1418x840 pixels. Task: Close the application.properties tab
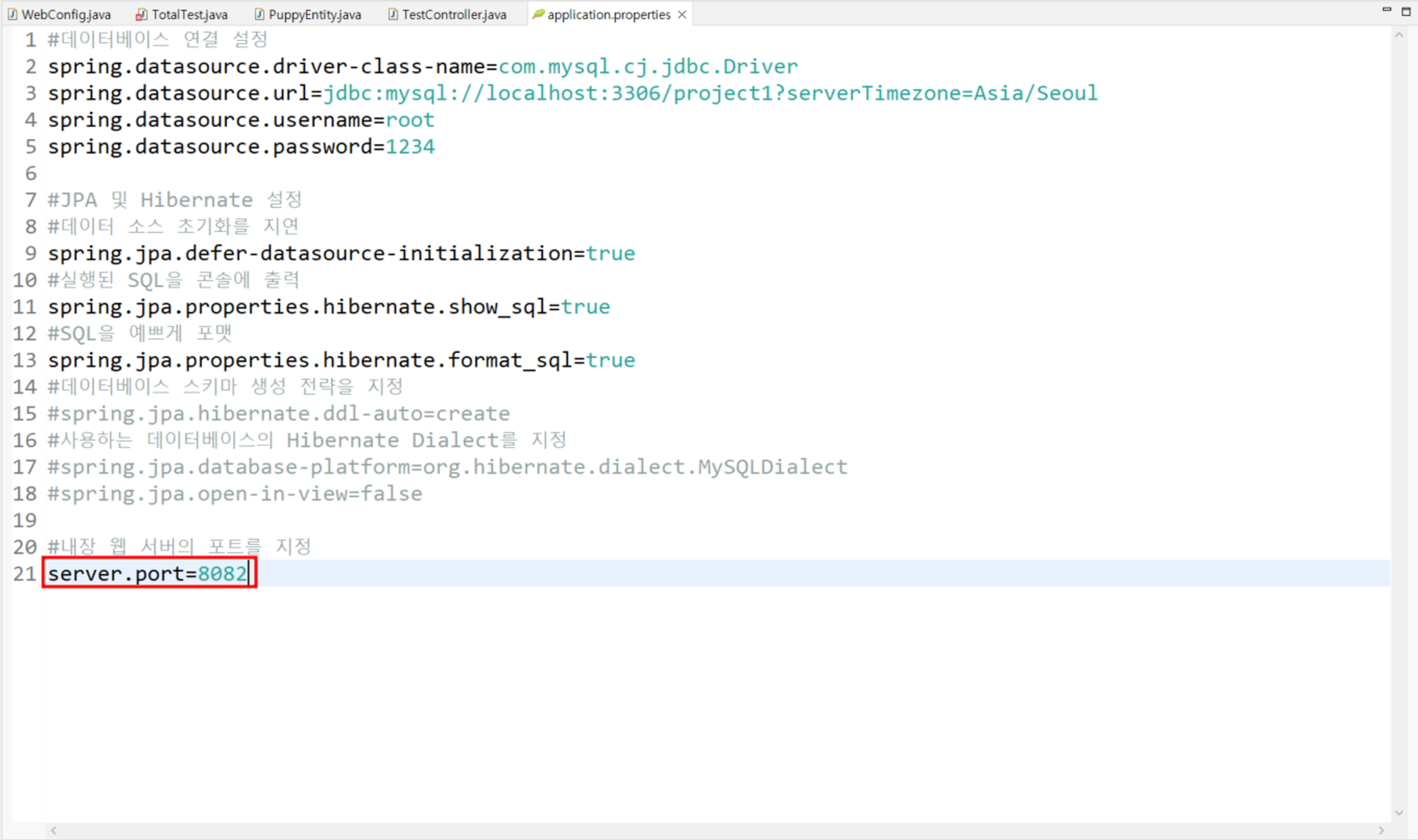point(682,14)
